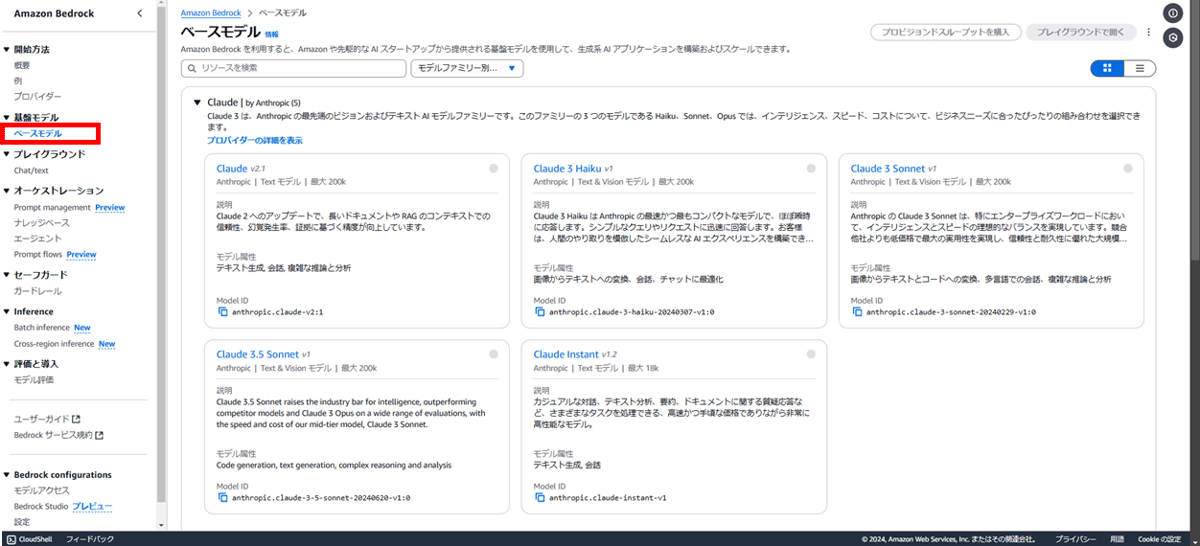Open Cookie の設定 in the footer
Screen dimensions: 1200x546
[x=1160, y=538]
